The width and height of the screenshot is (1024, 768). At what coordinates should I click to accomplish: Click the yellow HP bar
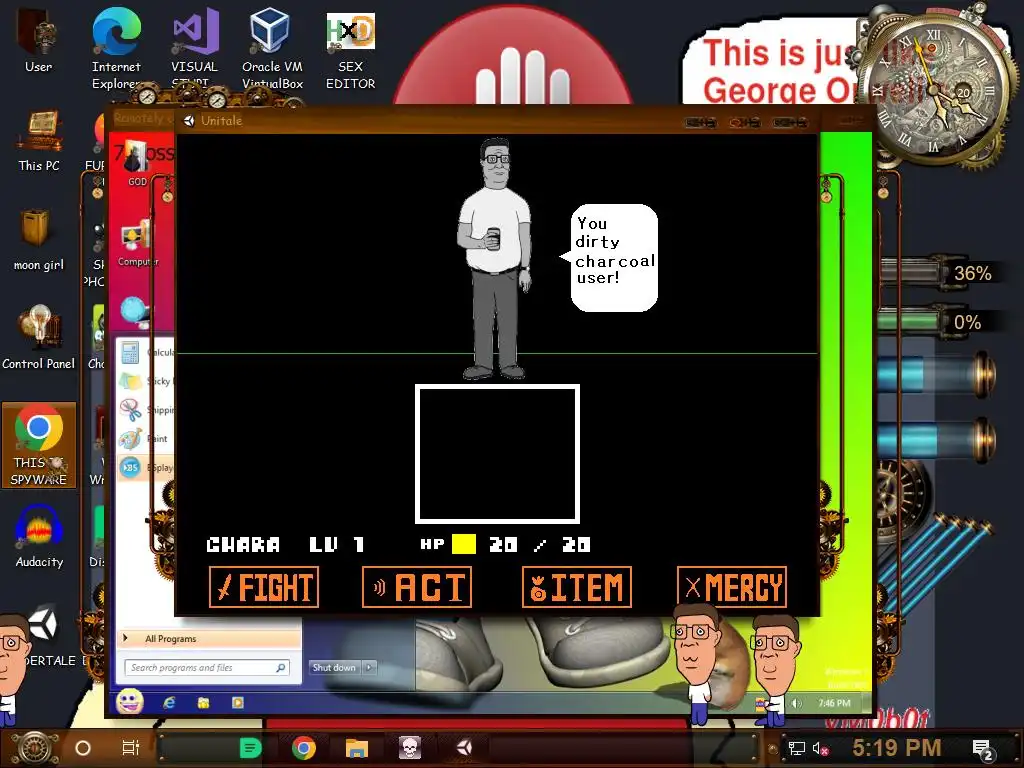[x=464, y=544]
